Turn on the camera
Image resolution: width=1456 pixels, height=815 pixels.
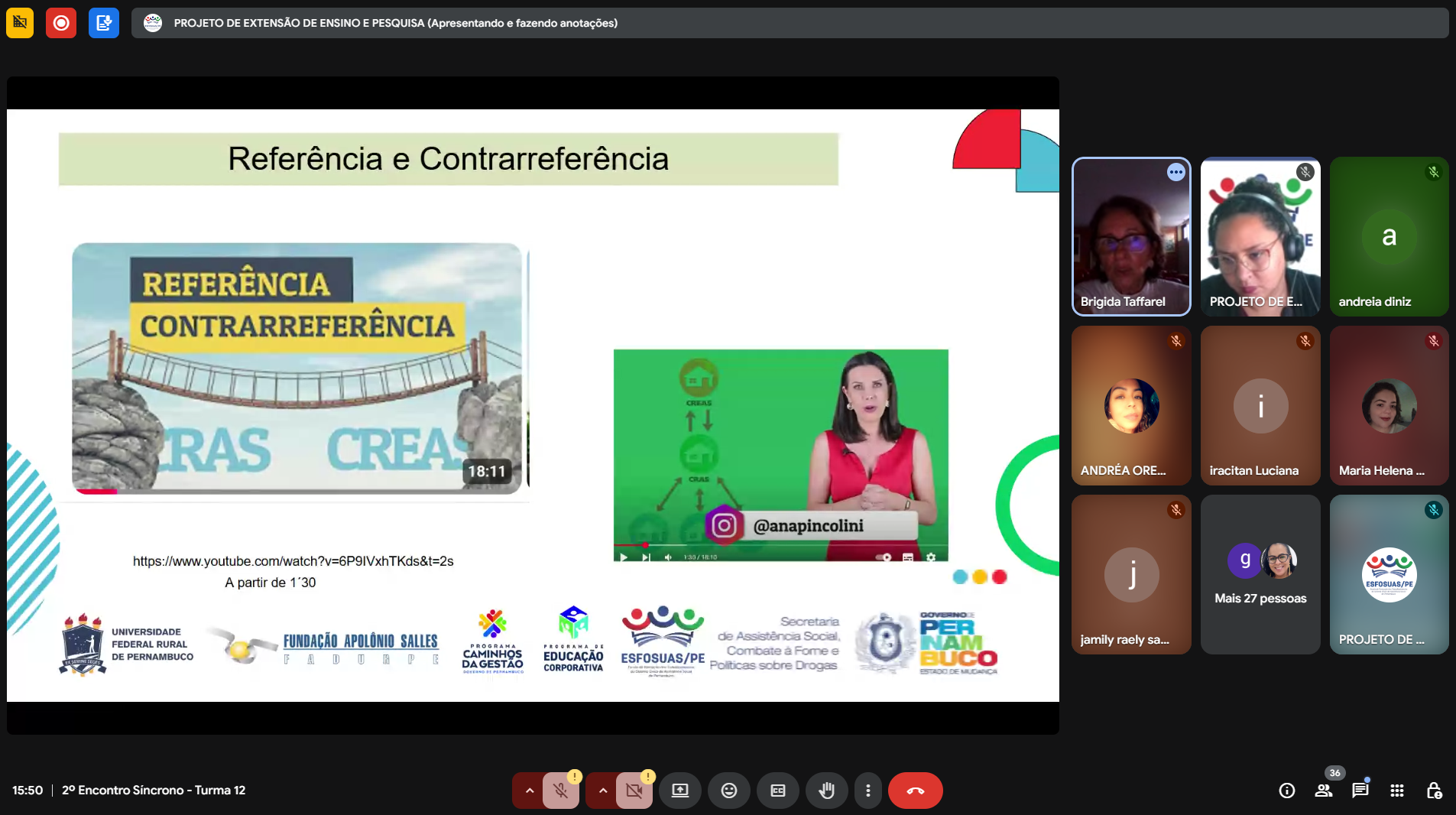point(634,791)
